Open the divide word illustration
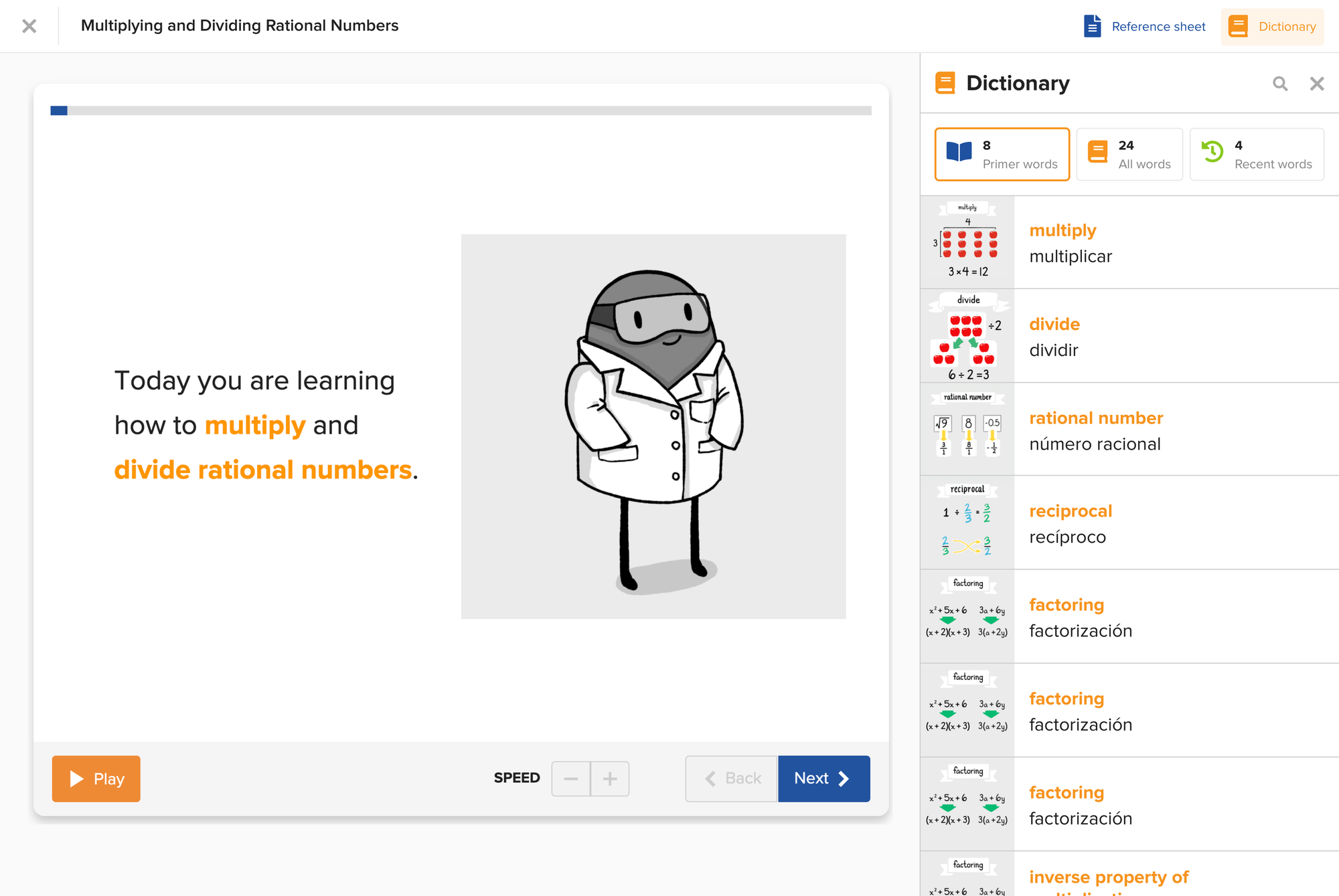This screenshot has height=896, width=1339. [x=967, y=336]
